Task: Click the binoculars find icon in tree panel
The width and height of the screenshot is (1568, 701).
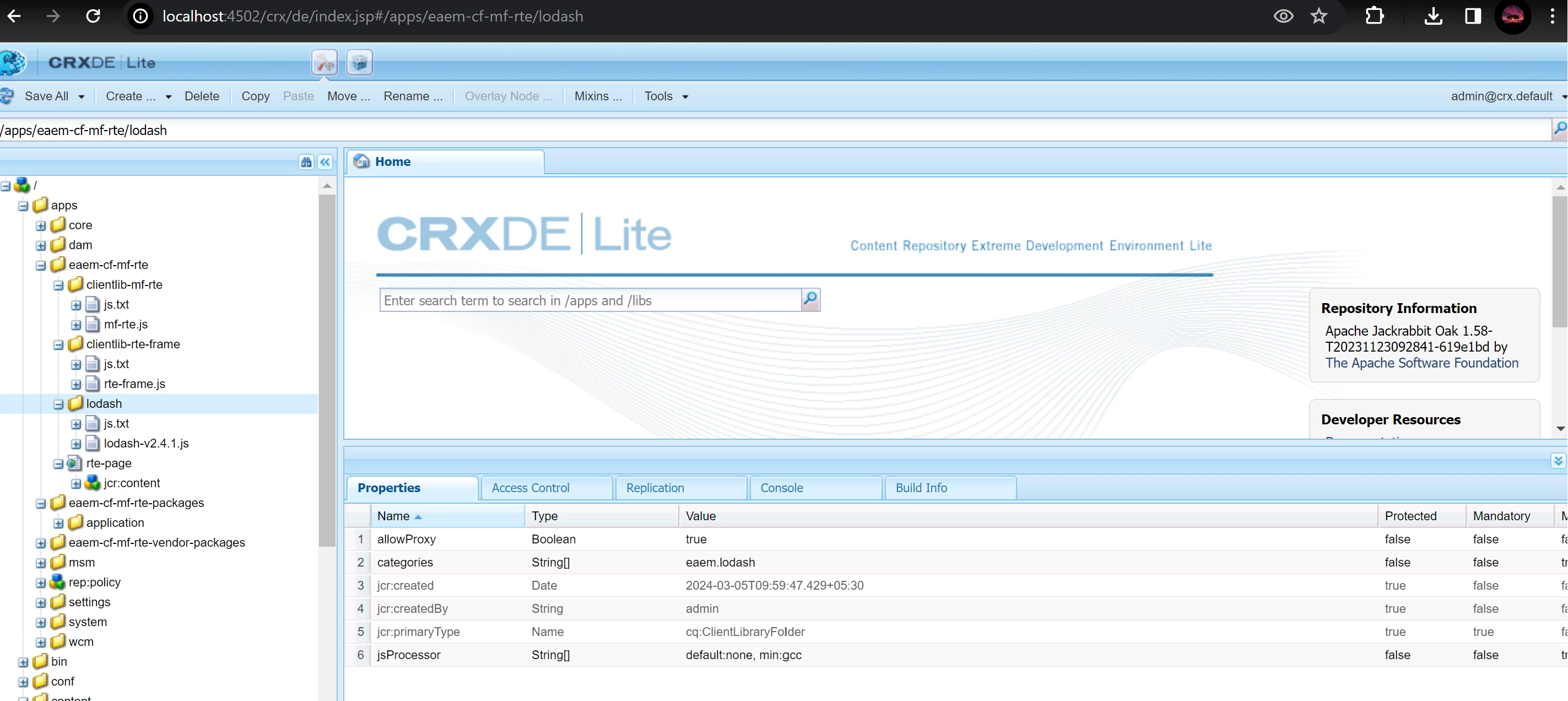Action: (306, 162)
